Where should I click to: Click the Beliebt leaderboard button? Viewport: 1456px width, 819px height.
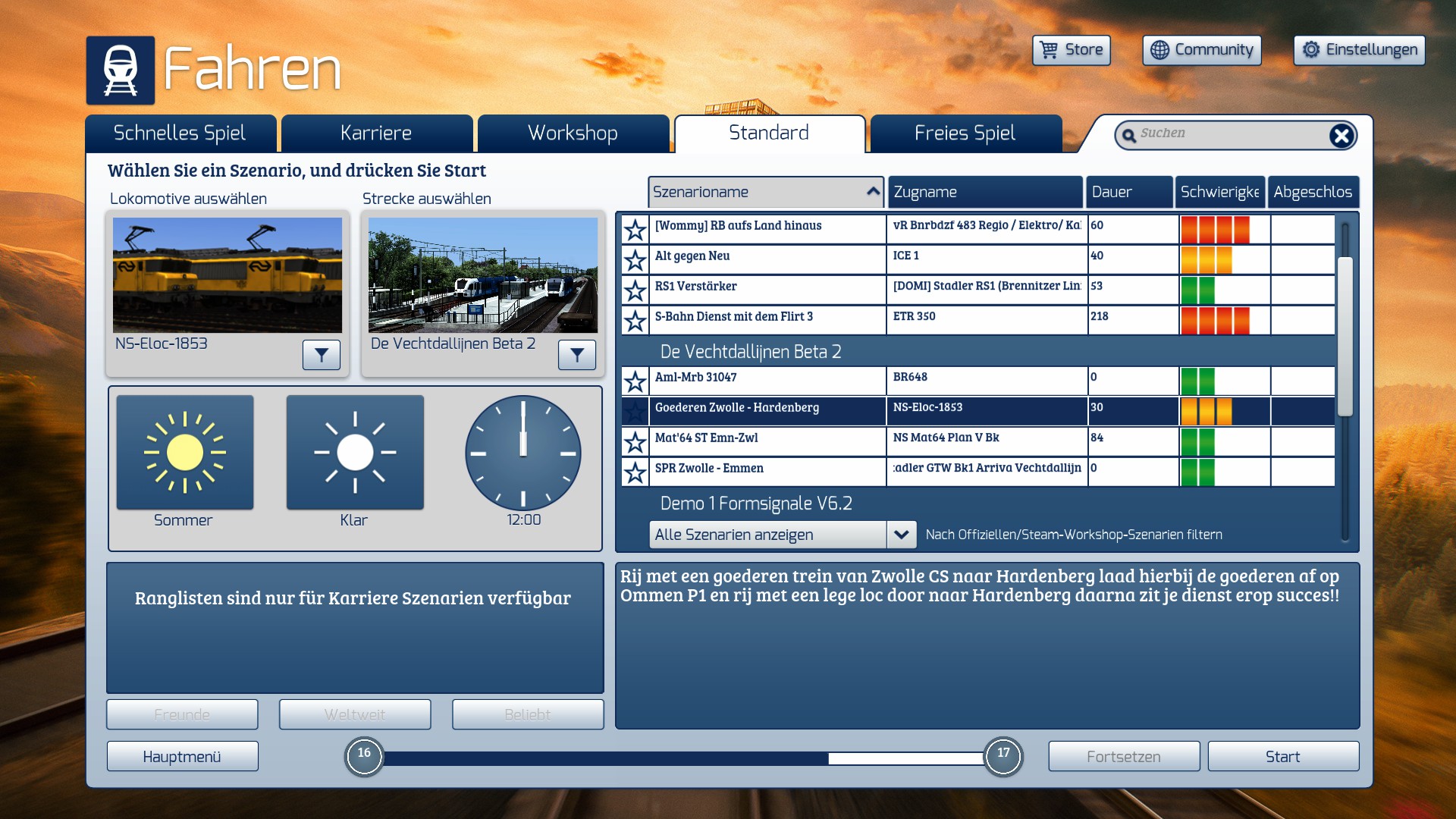(x=528, y=714)
